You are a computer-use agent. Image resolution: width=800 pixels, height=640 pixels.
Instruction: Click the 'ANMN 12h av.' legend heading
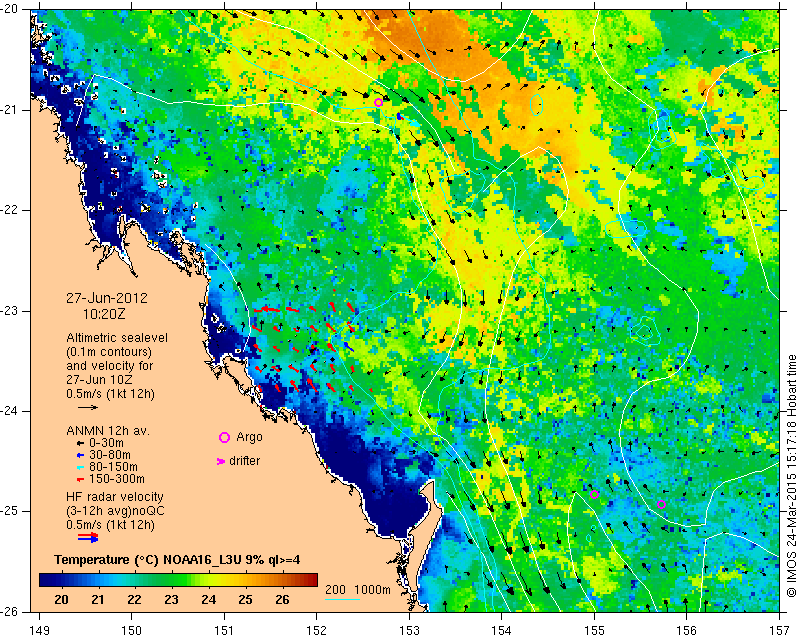[108, 431]
